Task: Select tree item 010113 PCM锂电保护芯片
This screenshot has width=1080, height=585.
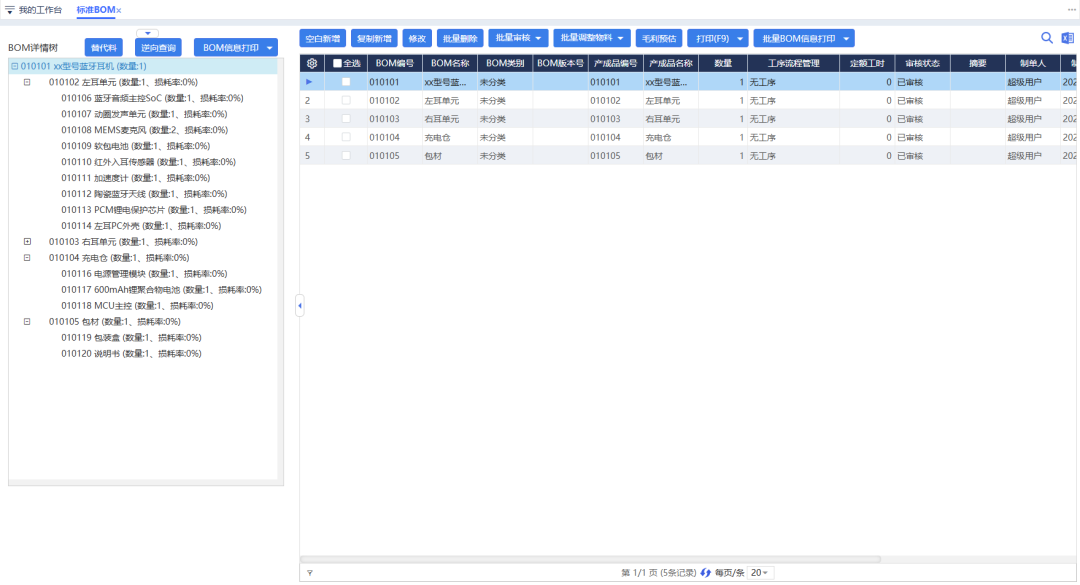Action: tap(154, 209)
